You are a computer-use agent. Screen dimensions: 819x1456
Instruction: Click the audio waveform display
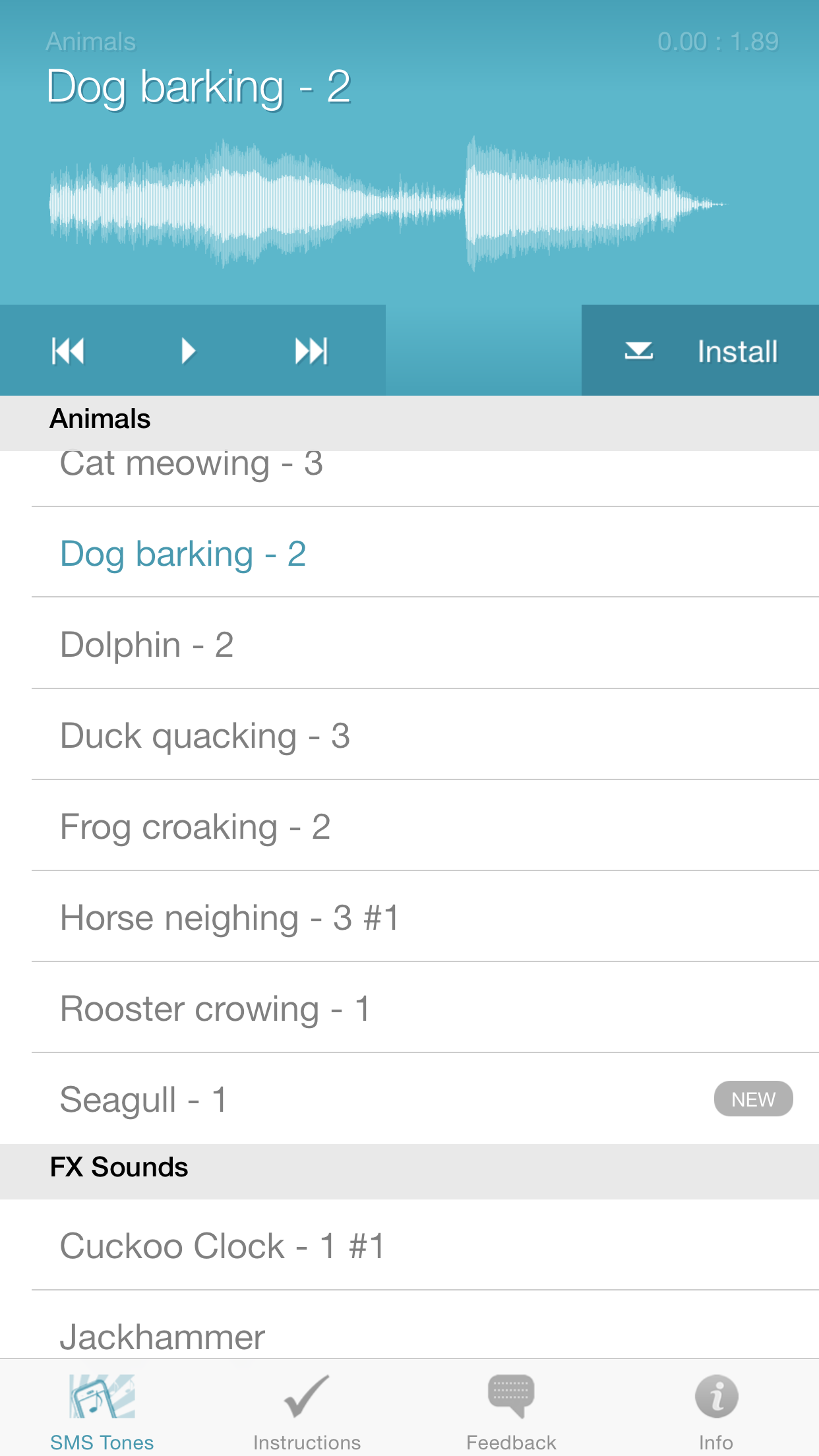pyautogui.click(x=388, y=204)
